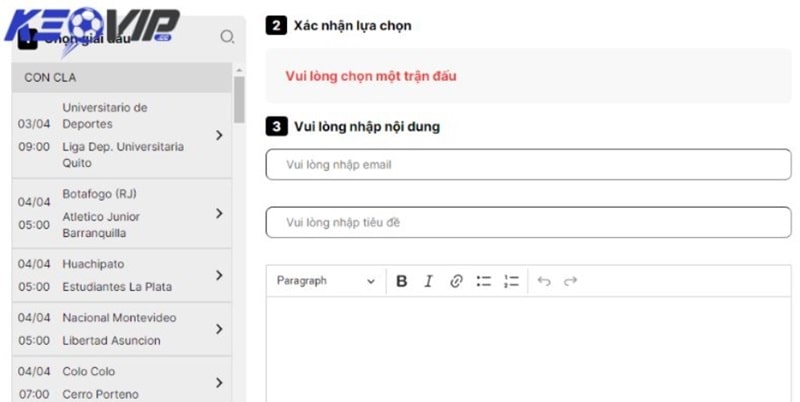Click the 03/04 date of Universitario match
The width and height of the screenshot is (800, 402).
point(34,124)
